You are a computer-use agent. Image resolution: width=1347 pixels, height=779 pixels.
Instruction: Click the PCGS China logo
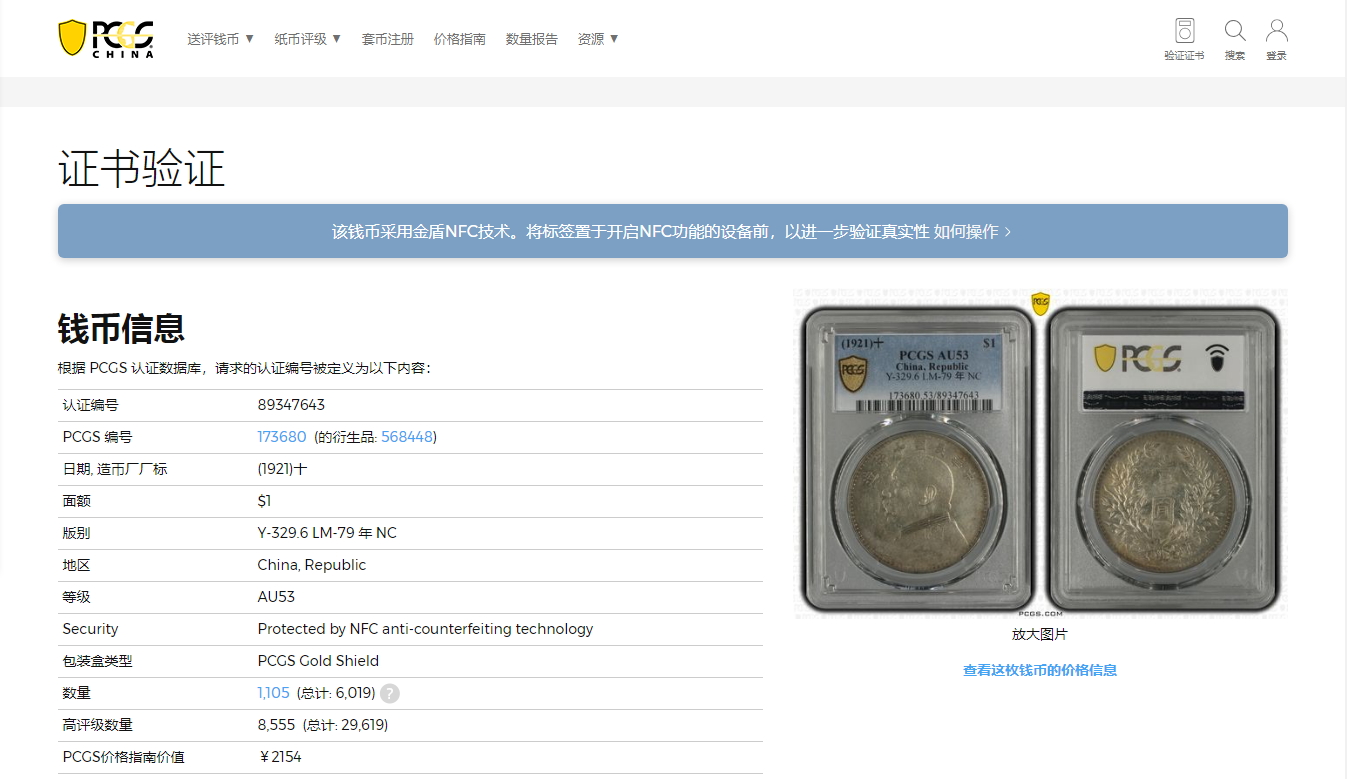click(x=106, y=38)
